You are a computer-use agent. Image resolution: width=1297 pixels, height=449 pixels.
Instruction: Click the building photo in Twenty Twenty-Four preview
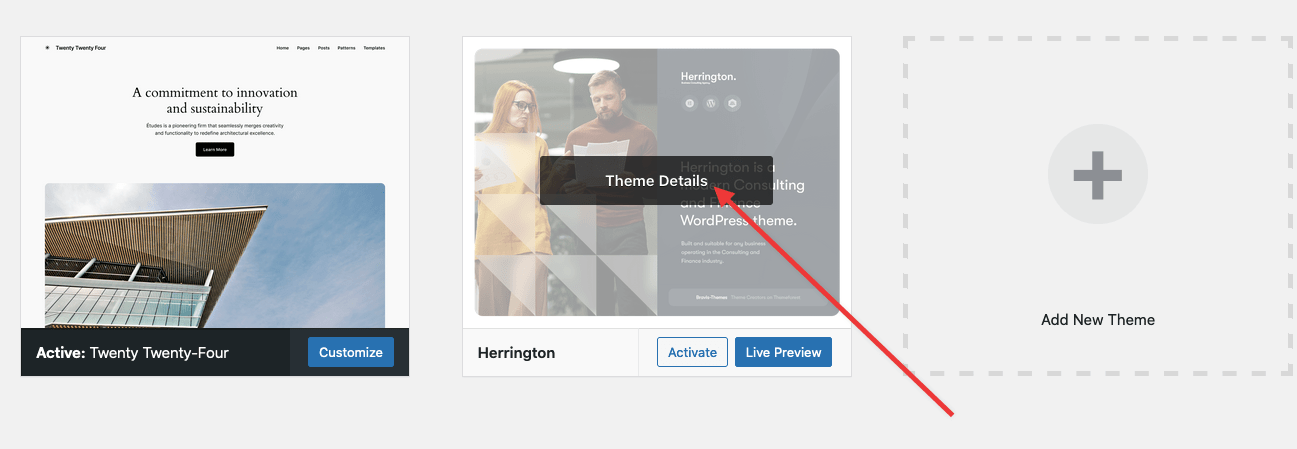[x=215, y=255]
